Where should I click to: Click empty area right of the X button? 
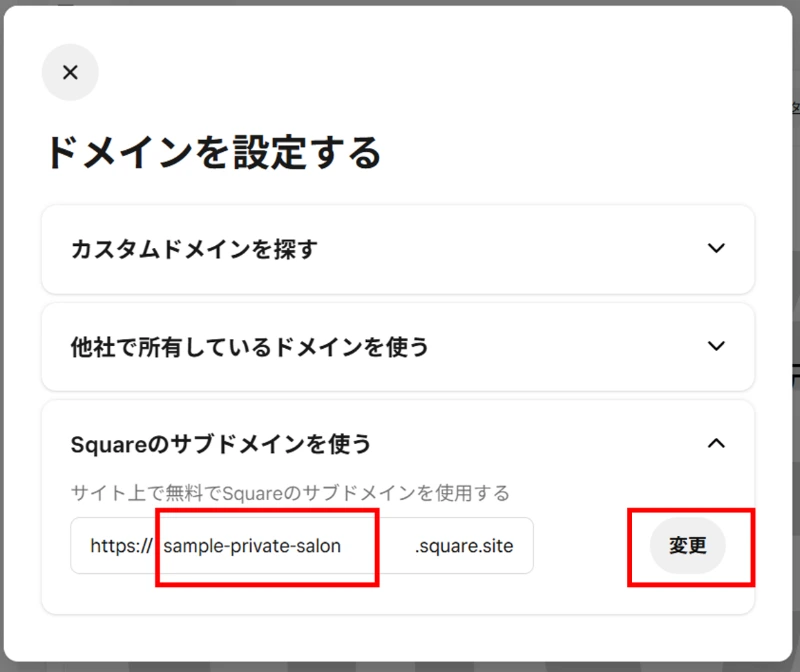(x=400, y=72)
